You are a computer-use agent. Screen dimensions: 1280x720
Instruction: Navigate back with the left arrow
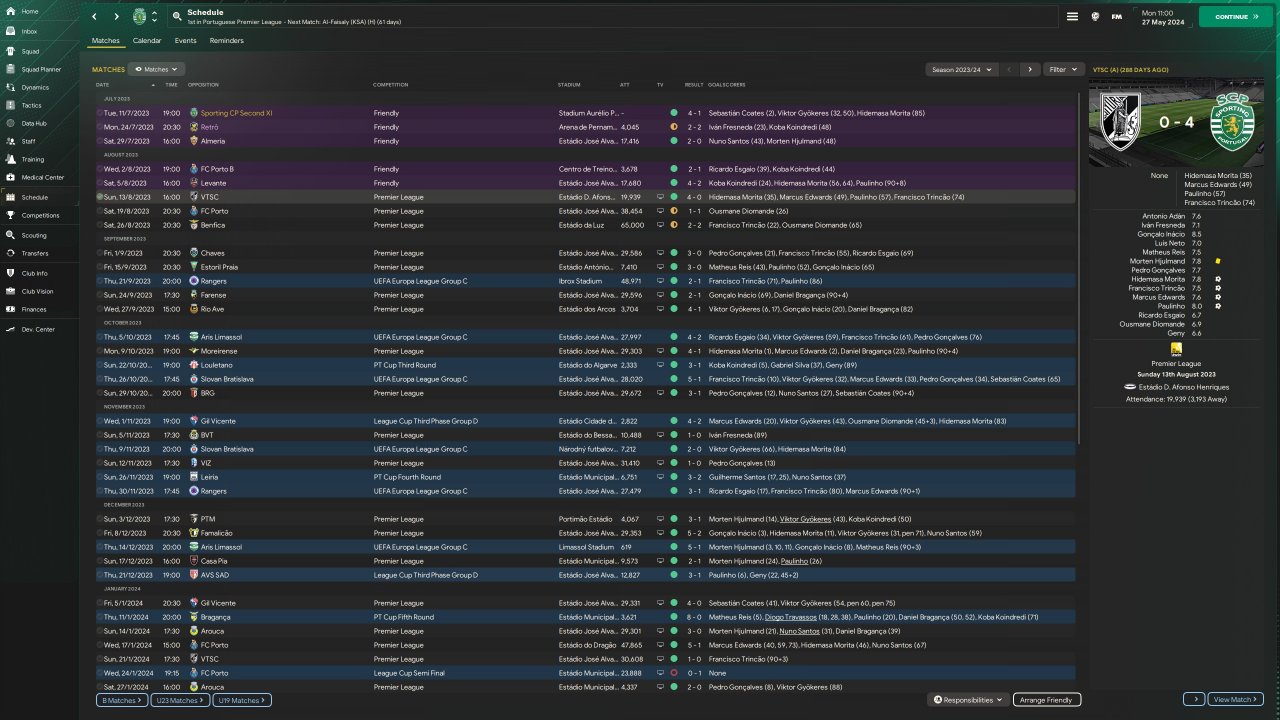coord(95,17)
